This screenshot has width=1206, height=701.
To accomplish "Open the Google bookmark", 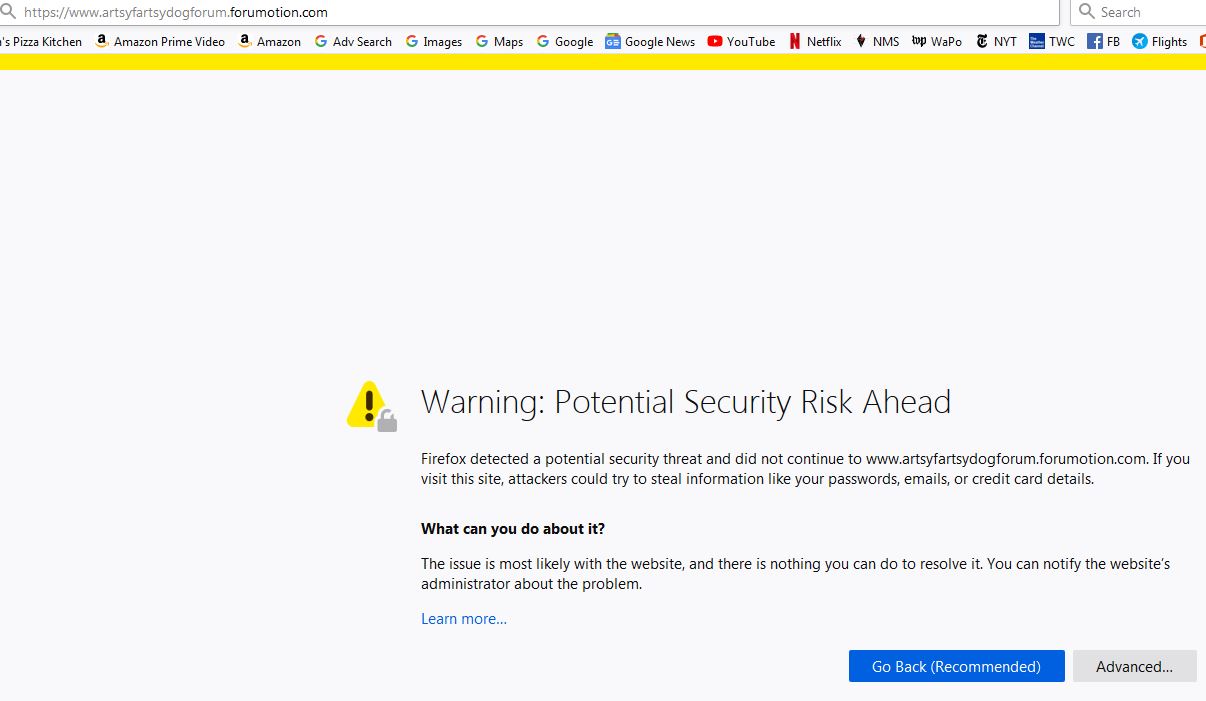I will (x=565, y=41).
